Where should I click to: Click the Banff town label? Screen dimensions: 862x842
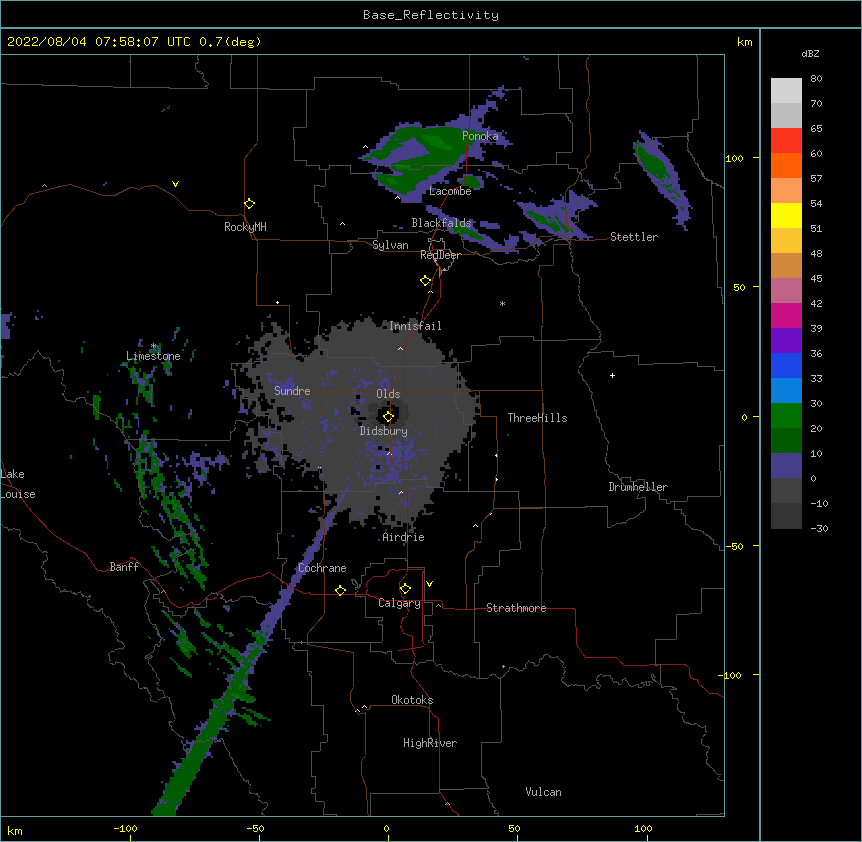click(x=124, y=567)
